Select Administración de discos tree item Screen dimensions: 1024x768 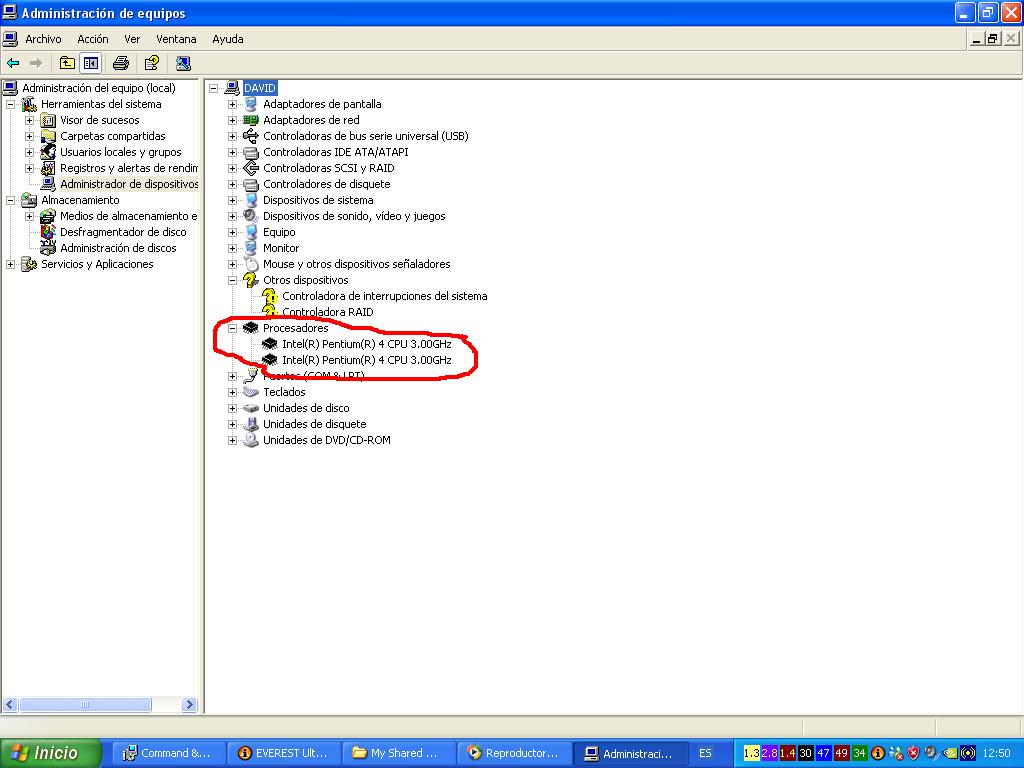[118, 248]
